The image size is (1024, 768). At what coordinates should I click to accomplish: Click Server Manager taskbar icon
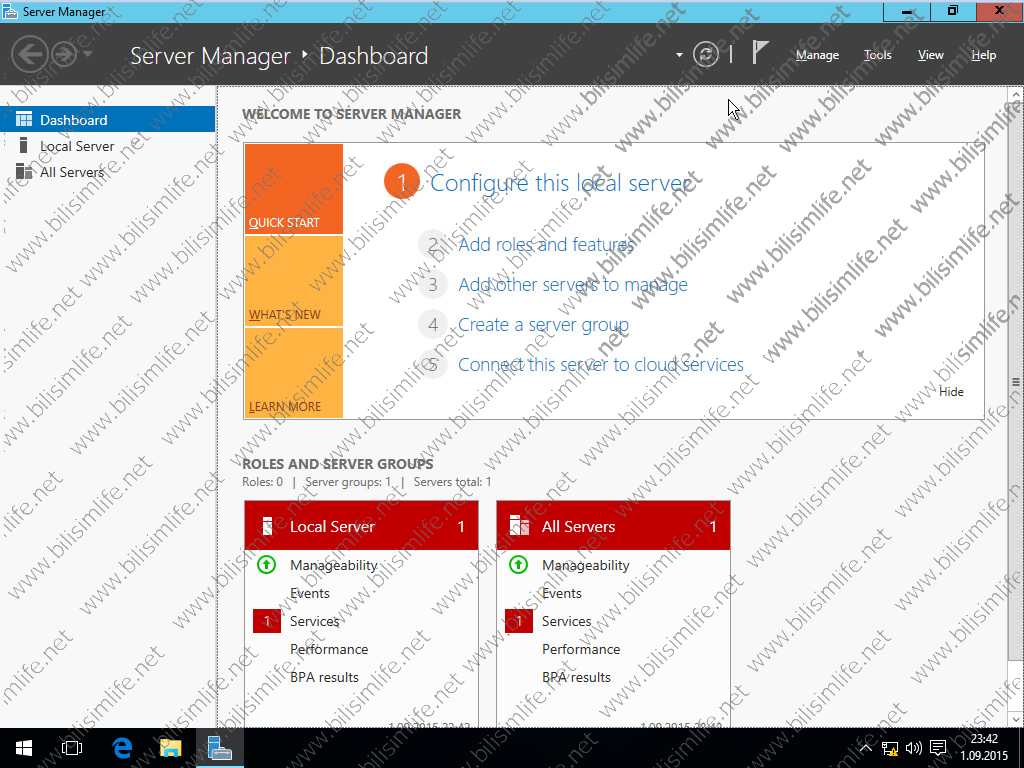(220, 748)
